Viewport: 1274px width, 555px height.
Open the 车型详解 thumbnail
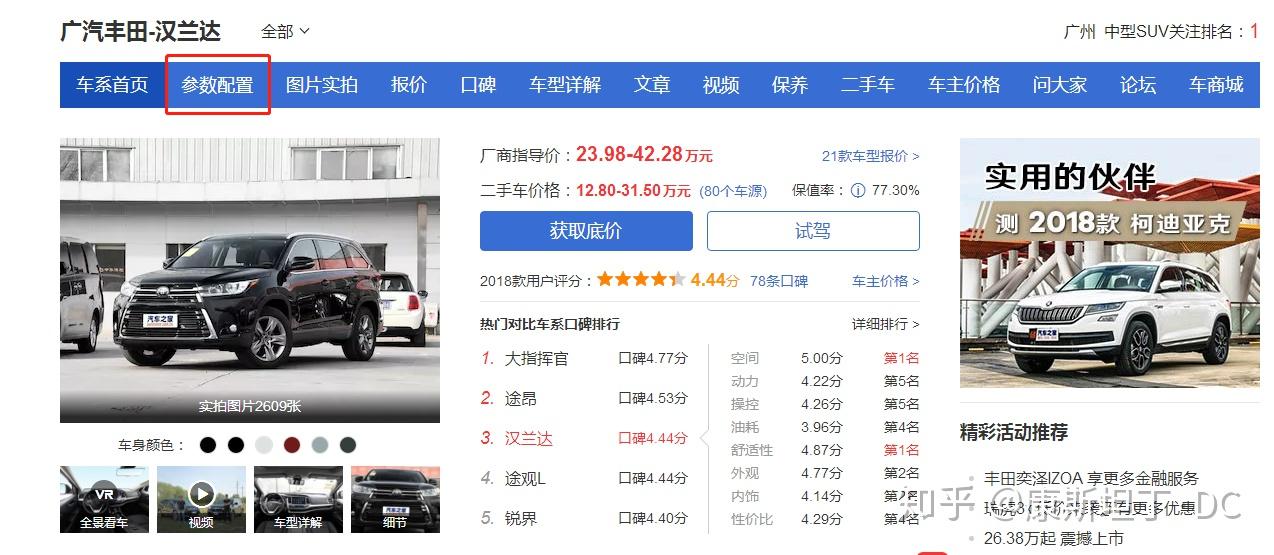[298, 499]
